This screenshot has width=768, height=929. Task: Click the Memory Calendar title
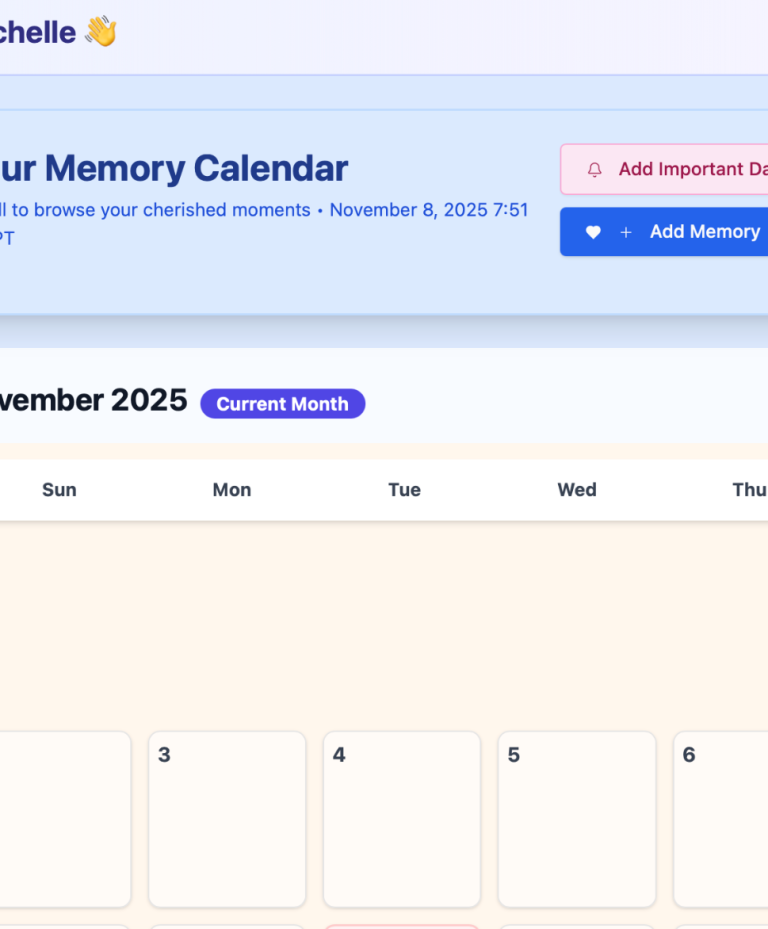point(174,168)
